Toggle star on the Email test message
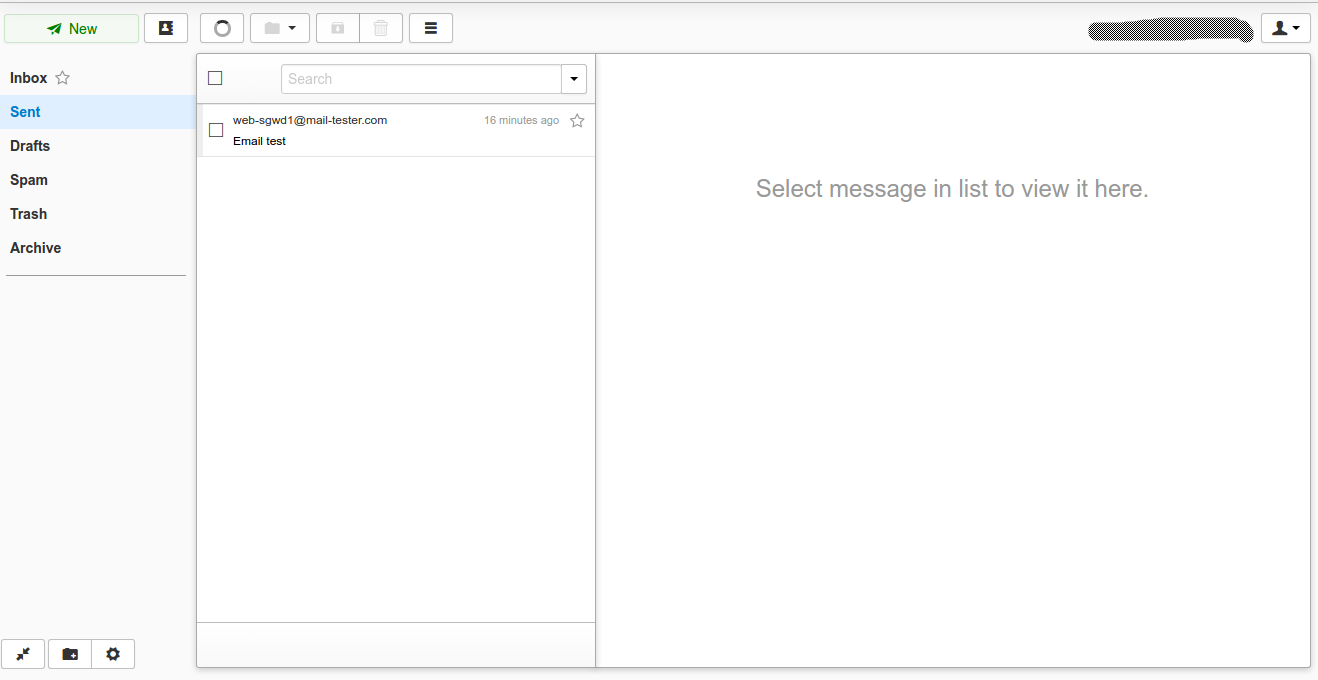The width and height of the screenshot is (1318, 680). (x=577, y=121)
